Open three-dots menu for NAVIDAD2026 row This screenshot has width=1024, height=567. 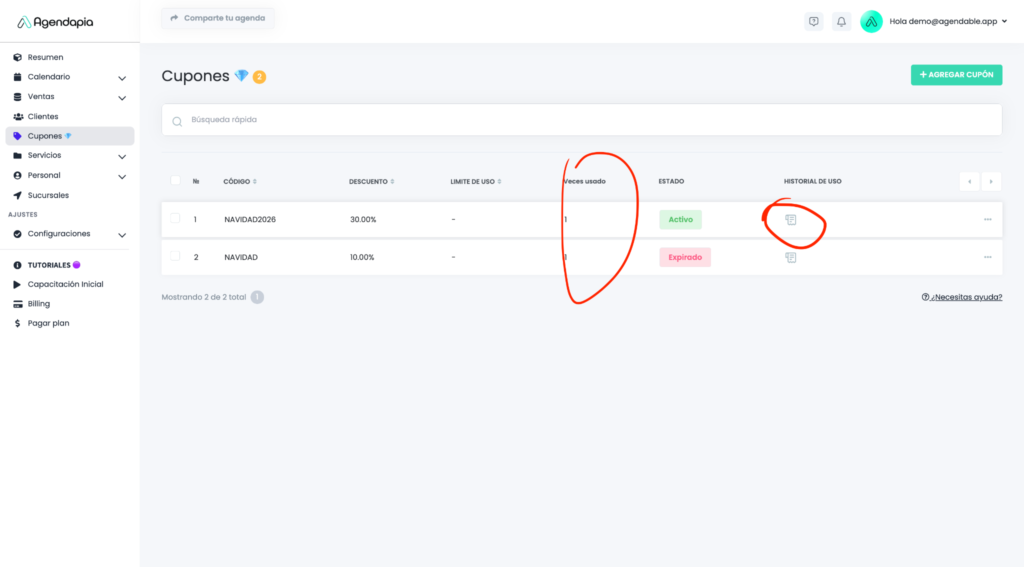tap(987, 220)
